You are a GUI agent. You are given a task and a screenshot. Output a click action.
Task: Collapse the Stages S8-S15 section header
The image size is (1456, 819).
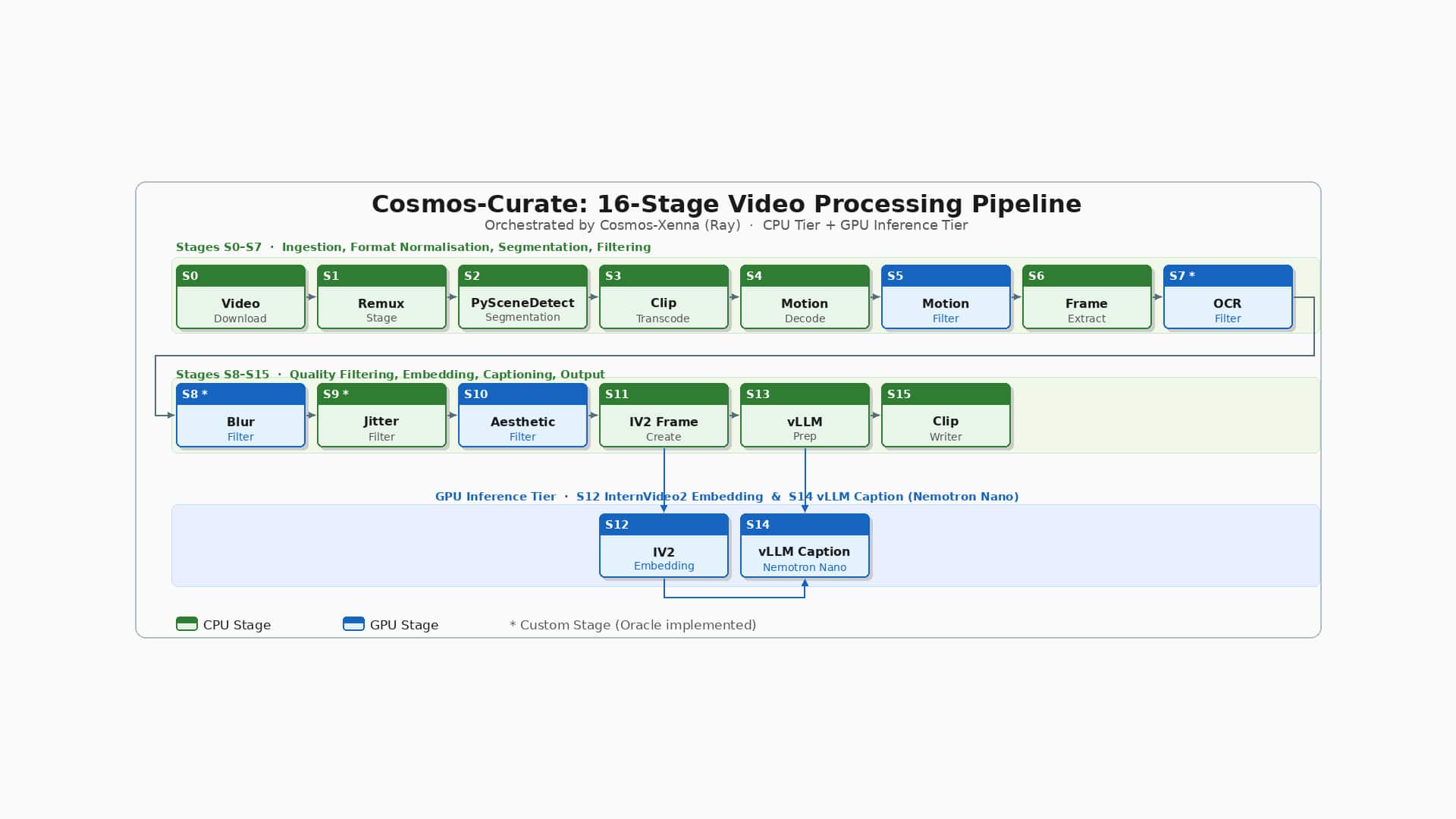(x=390, y=374)
